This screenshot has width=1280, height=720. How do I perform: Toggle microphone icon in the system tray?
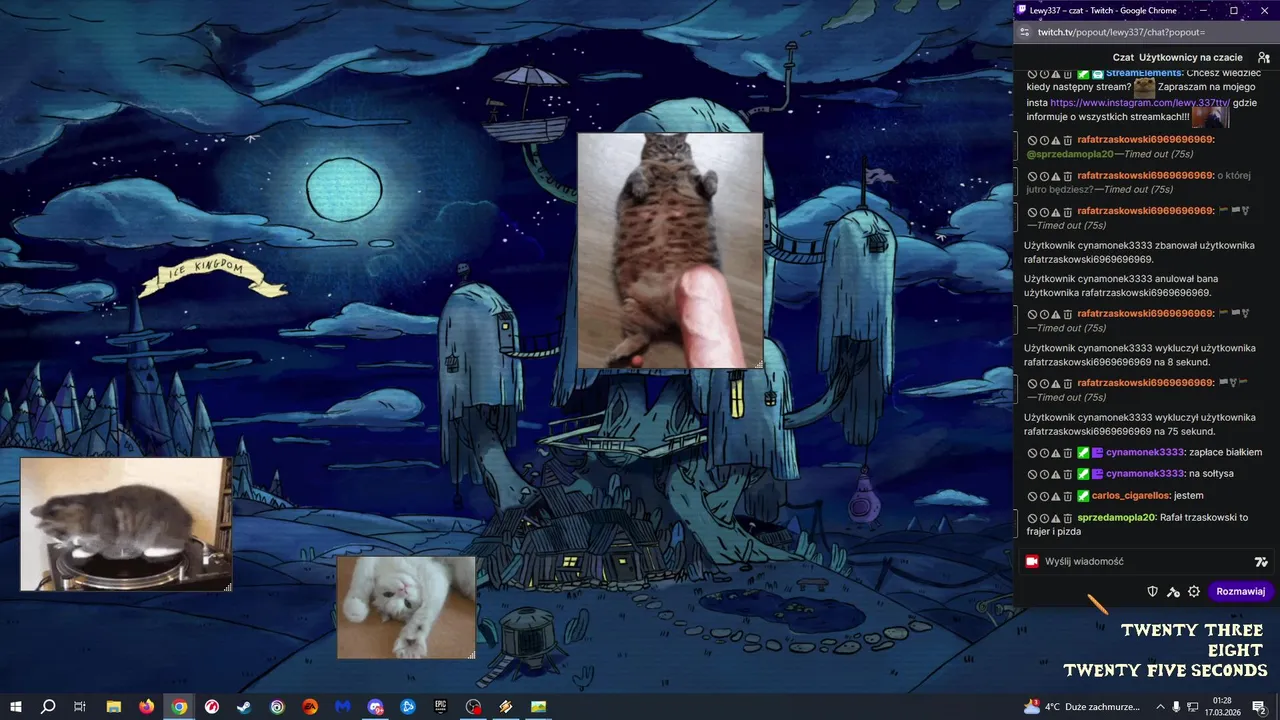tap(1178, 707)
